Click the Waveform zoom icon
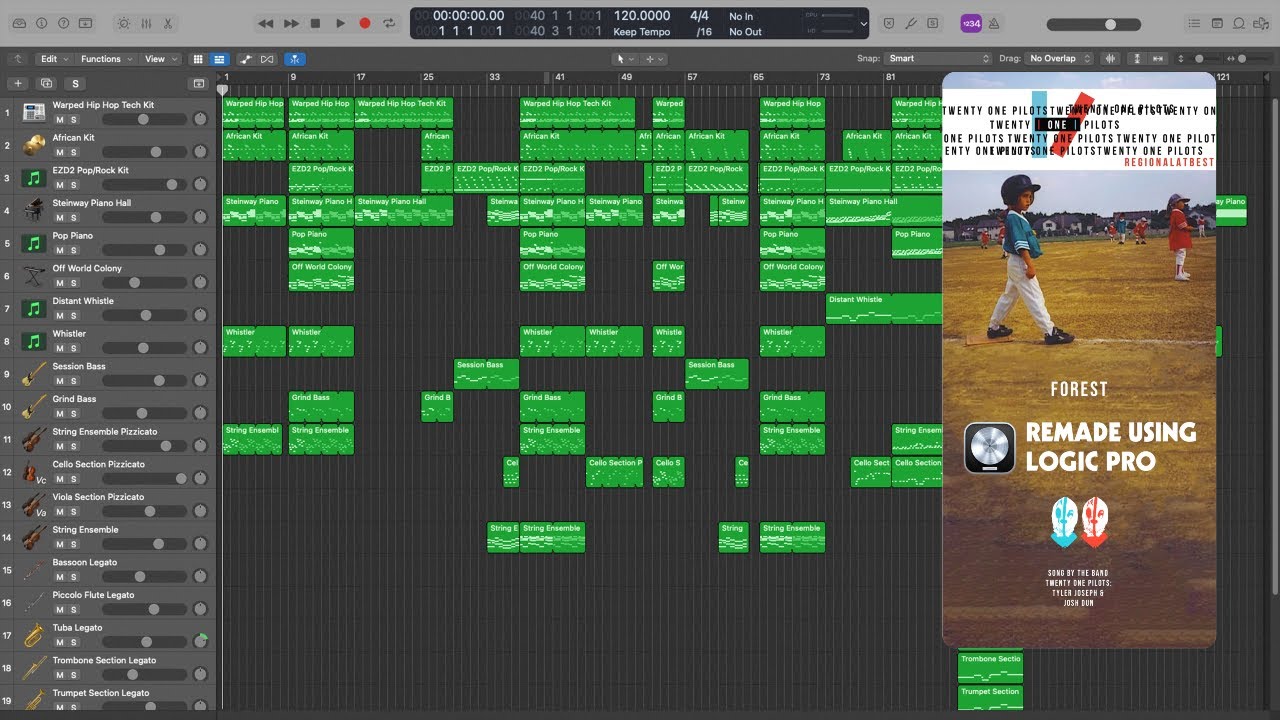This screenshot has width=1280, height=720. tap(1111, 59)
